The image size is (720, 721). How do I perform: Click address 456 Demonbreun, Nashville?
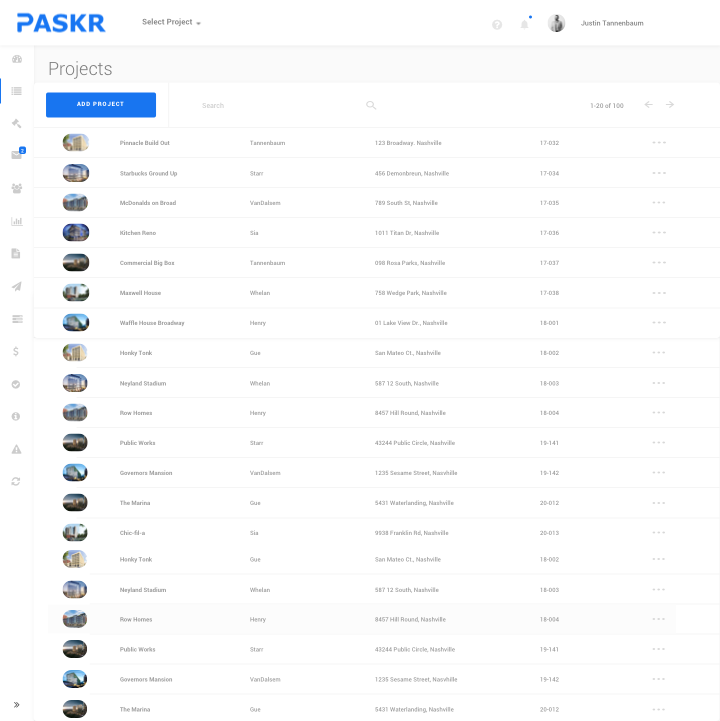411,173
